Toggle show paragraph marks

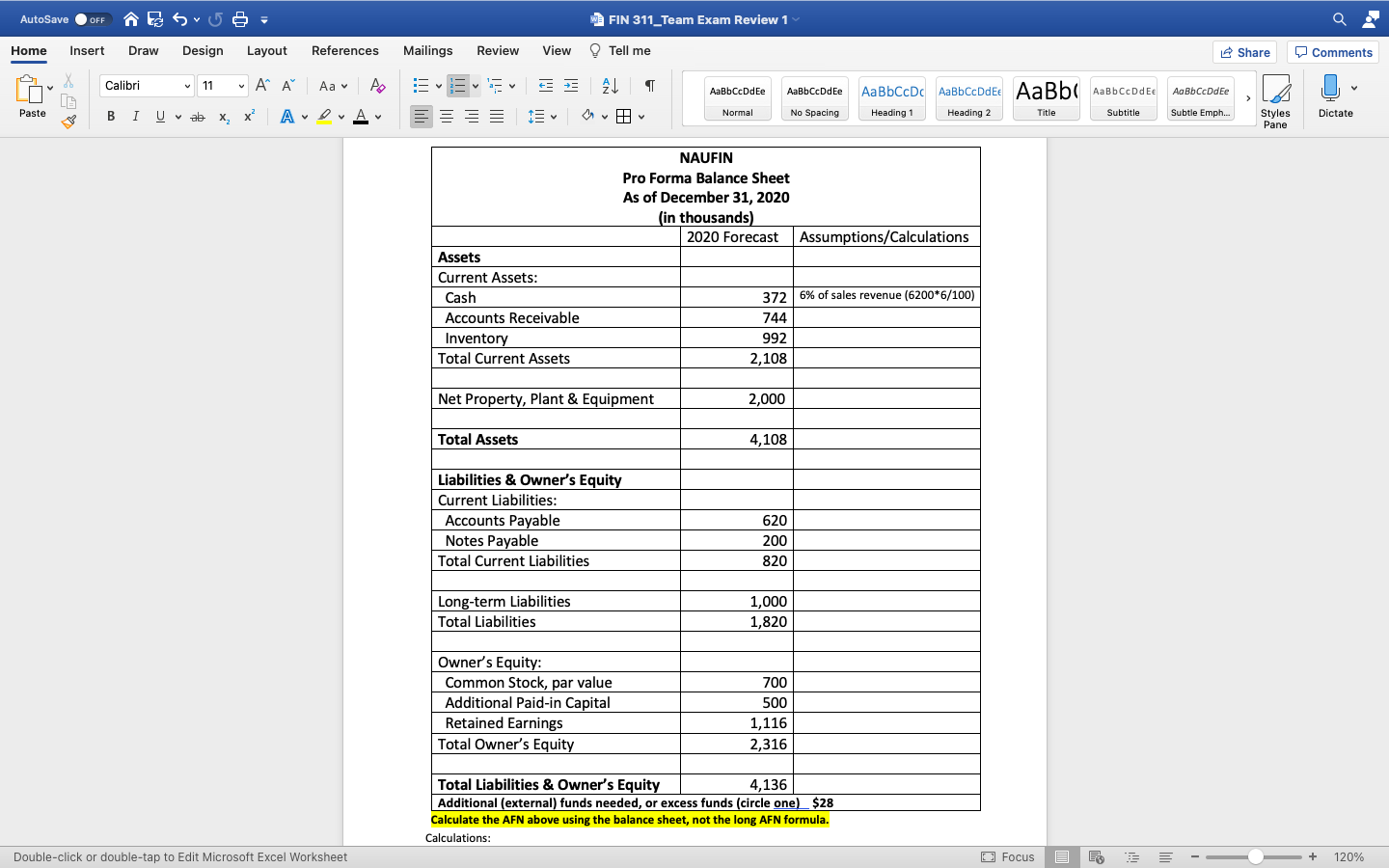(x=650, y=86)
